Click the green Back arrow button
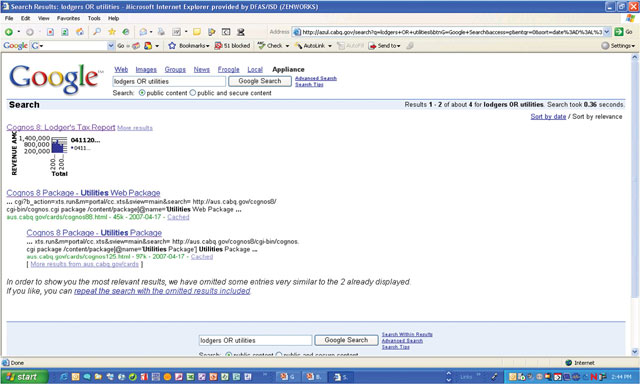 tap(8, 32)
